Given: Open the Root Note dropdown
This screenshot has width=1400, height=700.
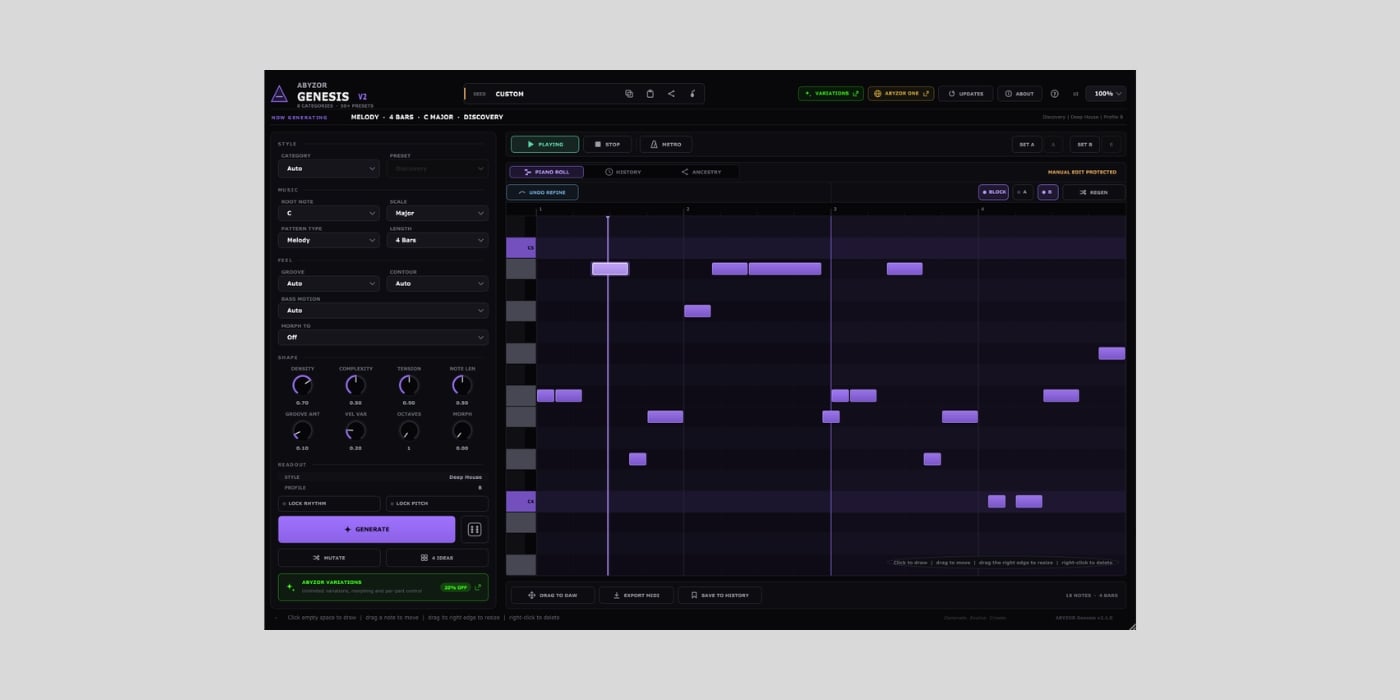Looking at the screenshot, I should [x=329, y=213].
